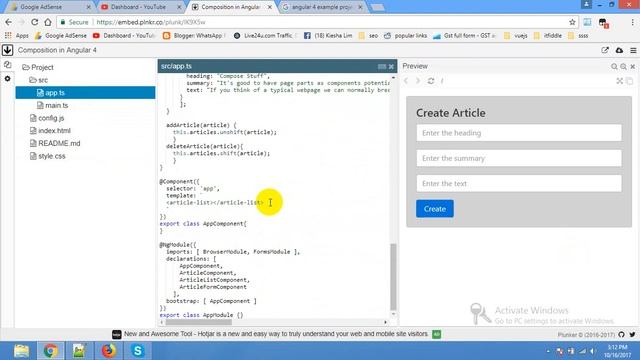The width and height of the screenshot is (640, 360).
Task: Open Chrome from taskbar
Action: point(51,351)
